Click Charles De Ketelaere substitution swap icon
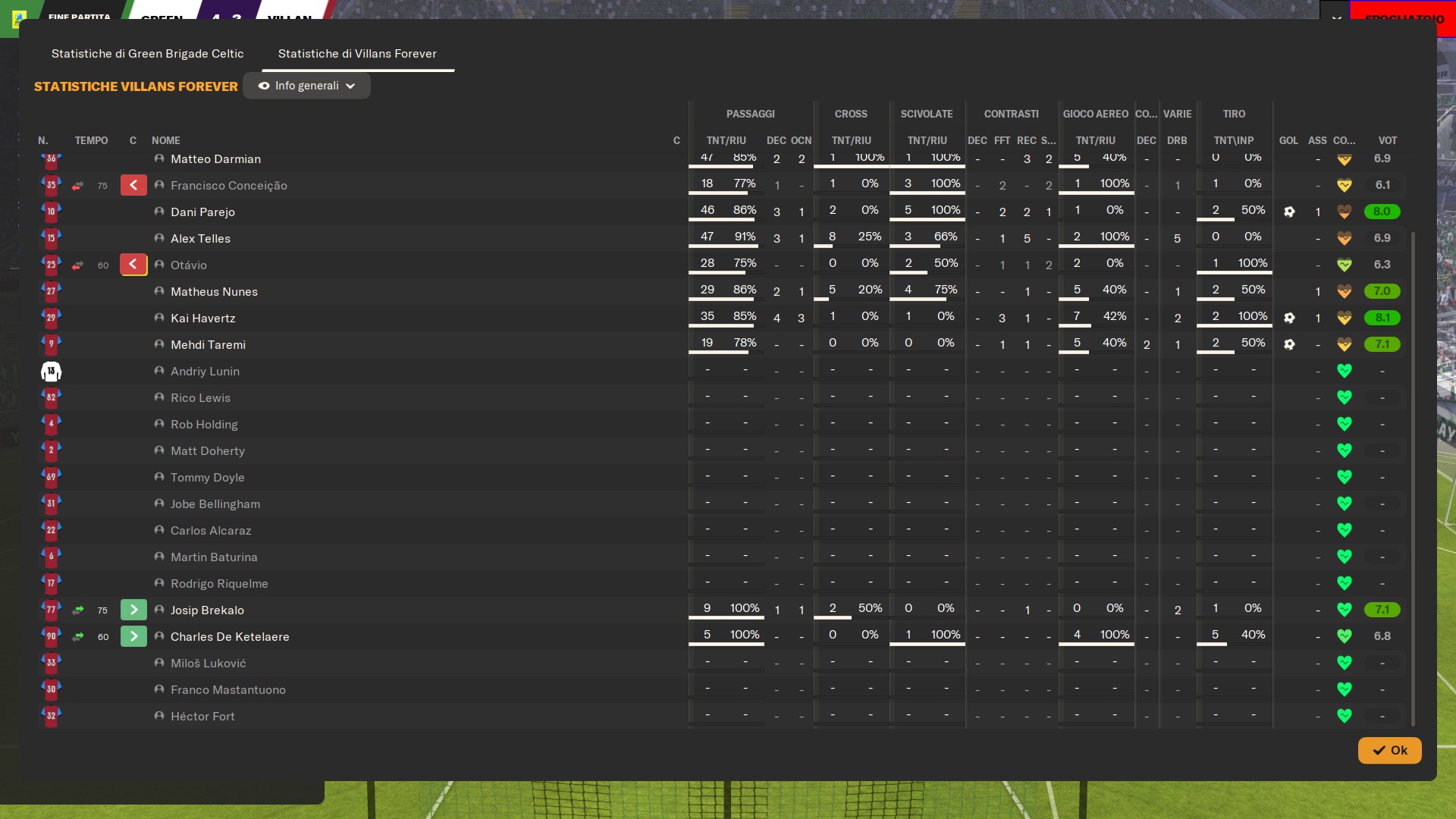1456x819 pixels. coord(78,637)
